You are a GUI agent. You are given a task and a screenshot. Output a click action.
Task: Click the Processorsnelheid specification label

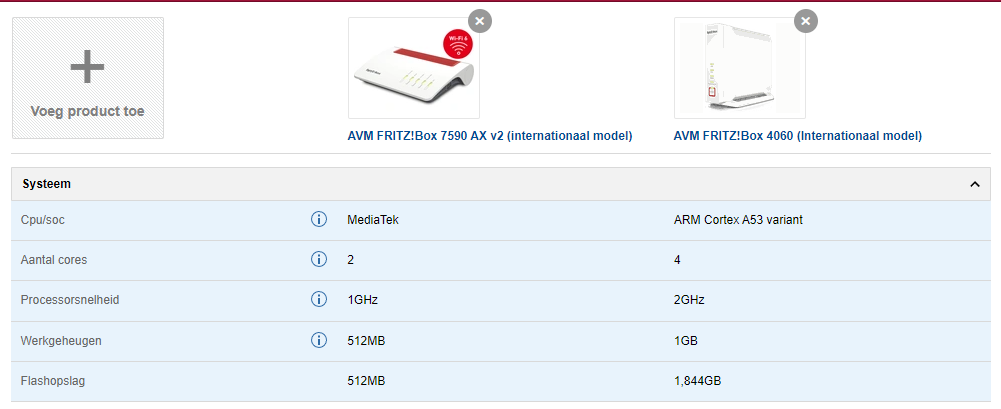point(69,300)
